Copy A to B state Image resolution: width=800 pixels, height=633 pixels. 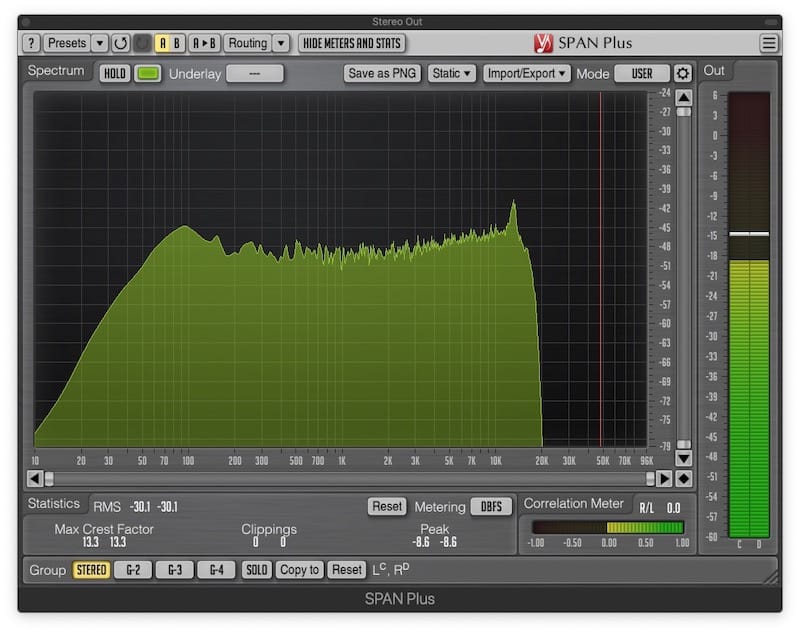[204, 43]
